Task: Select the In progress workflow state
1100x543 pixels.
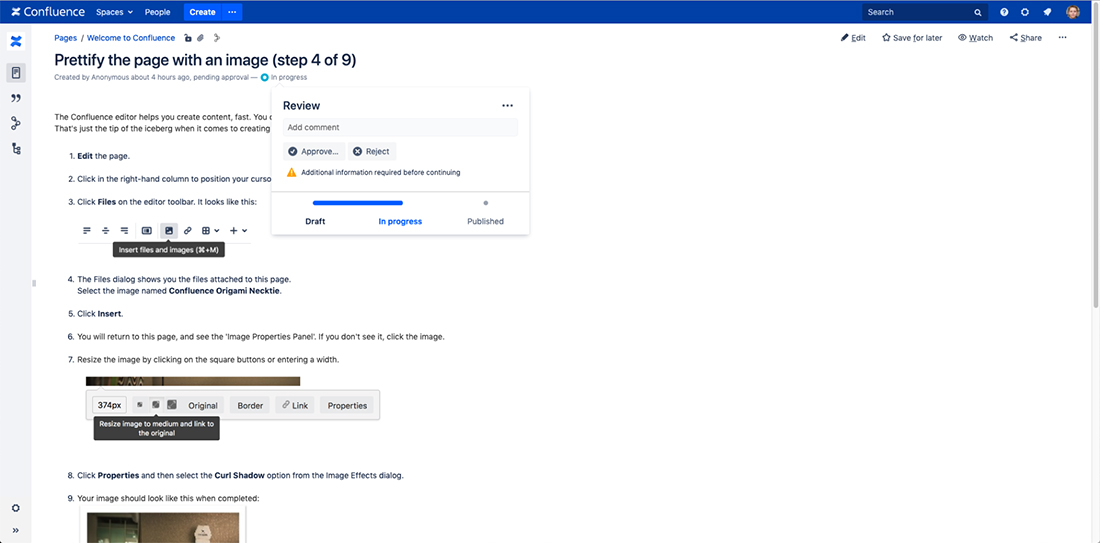Action: pyautogui.click(x=400, y=222)
